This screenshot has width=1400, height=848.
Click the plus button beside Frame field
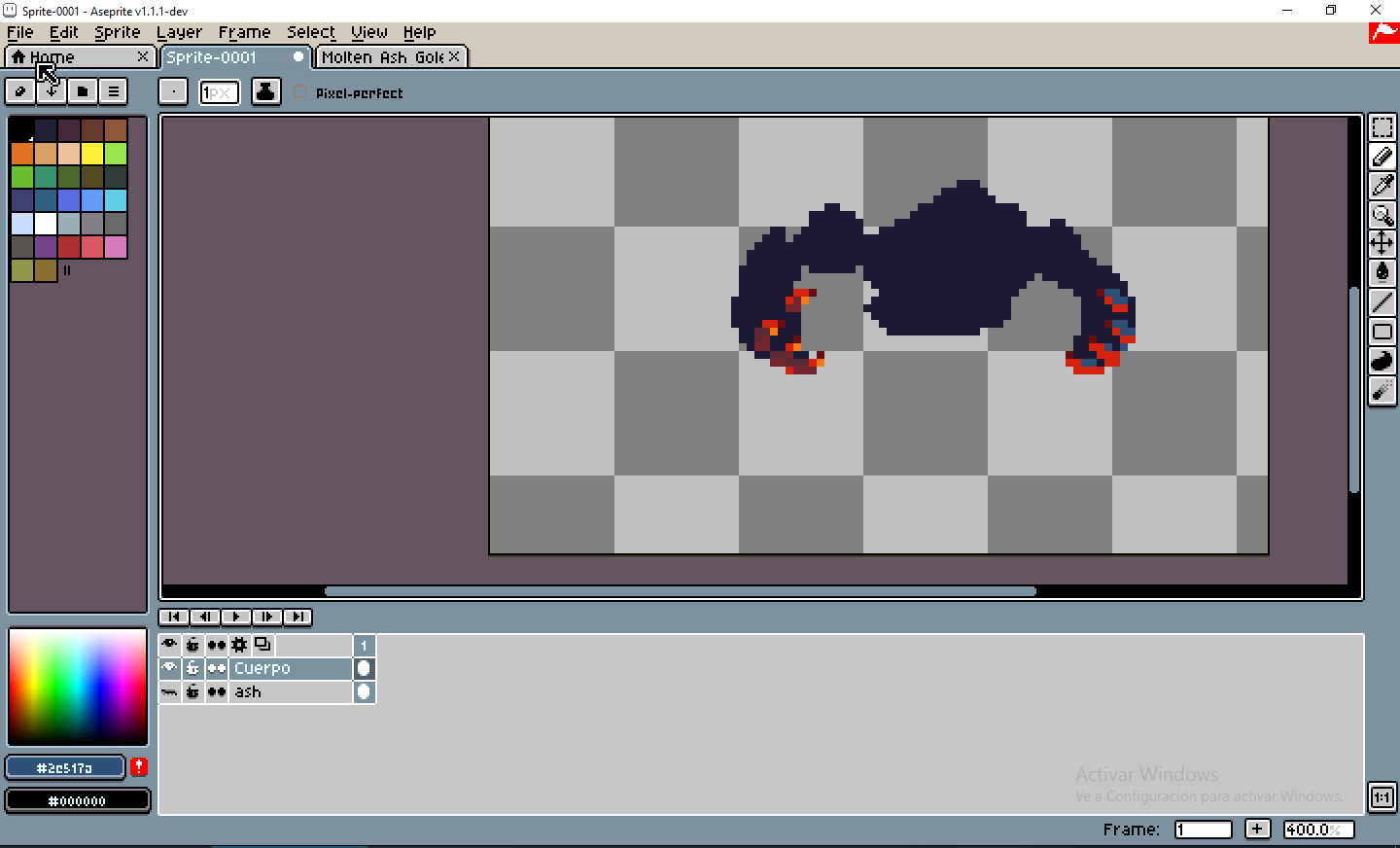(x=1257, y=829)
